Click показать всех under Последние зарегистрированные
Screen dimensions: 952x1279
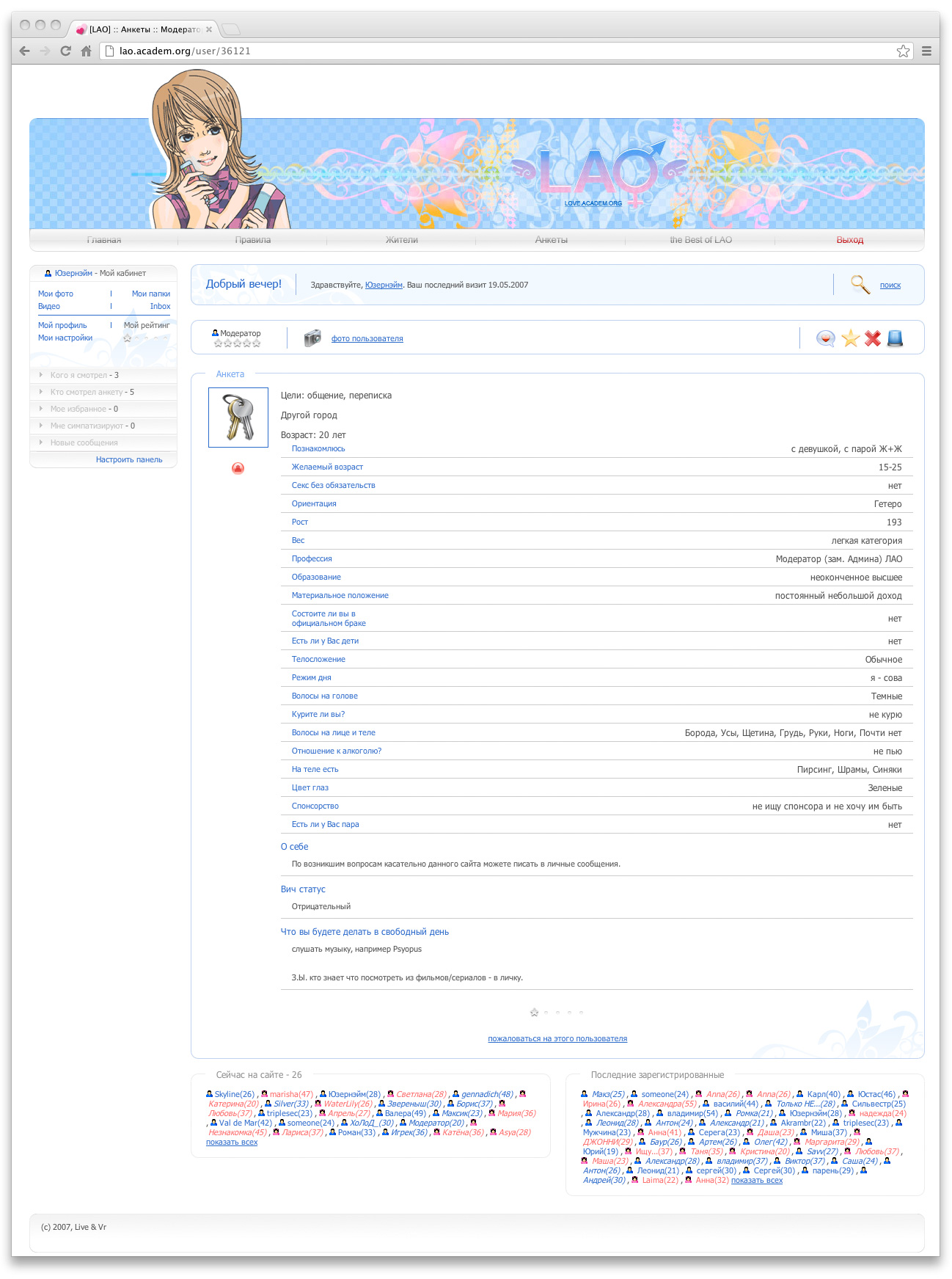[757, 1180]
